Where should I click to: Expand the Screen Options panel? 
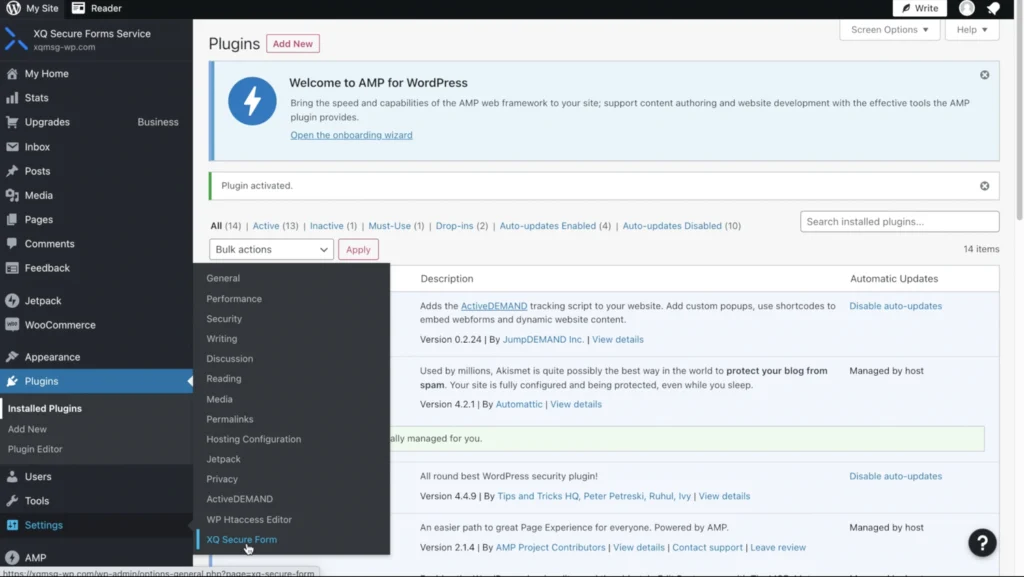889,29
